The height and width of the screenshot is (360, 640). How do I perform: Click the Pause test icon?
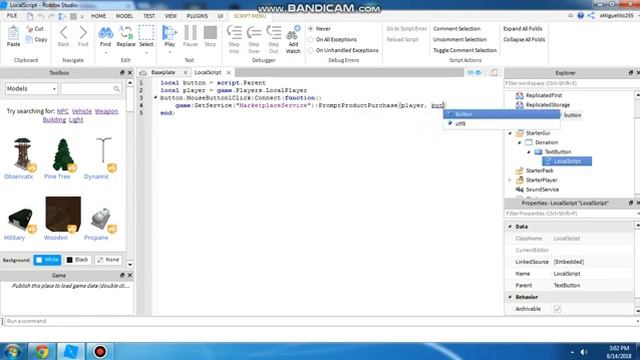click(x=190, y=33)
